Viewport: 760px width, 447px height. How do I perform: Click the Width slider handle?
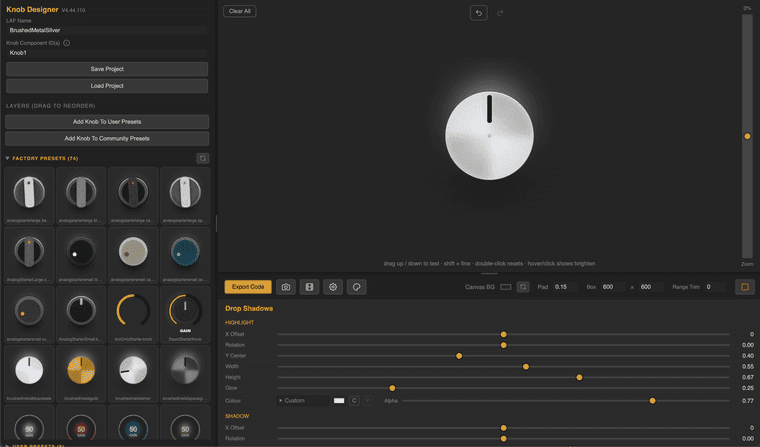point(526,367)
